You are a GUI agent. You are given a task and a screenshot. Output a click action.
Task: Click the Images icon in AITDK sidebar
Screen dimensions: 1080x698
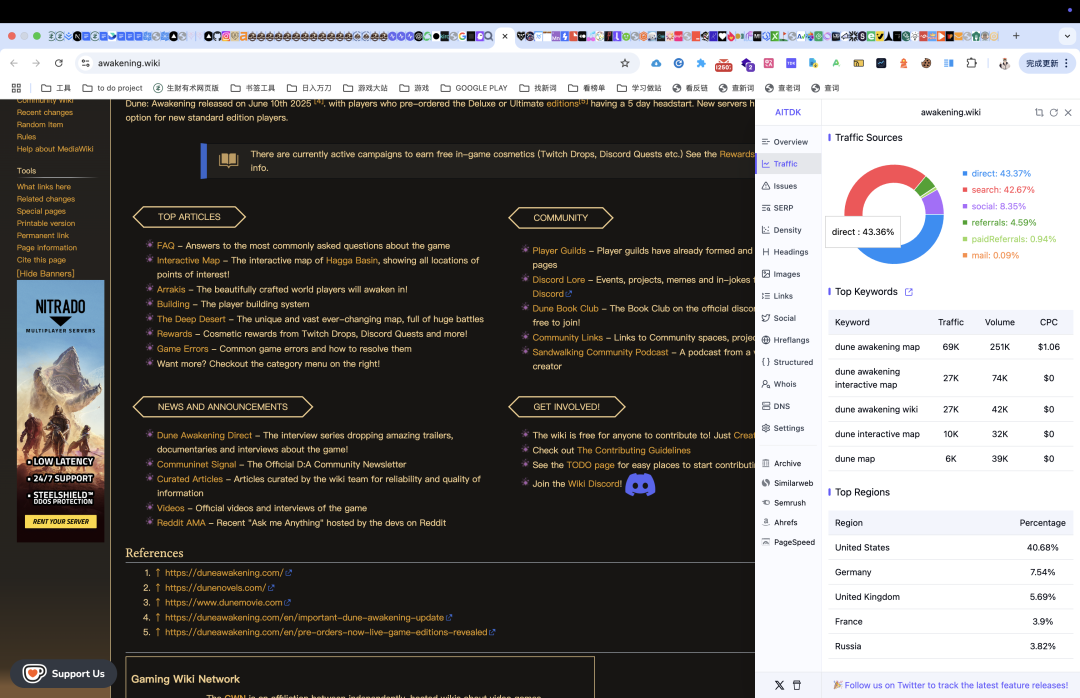coord(766,274)
